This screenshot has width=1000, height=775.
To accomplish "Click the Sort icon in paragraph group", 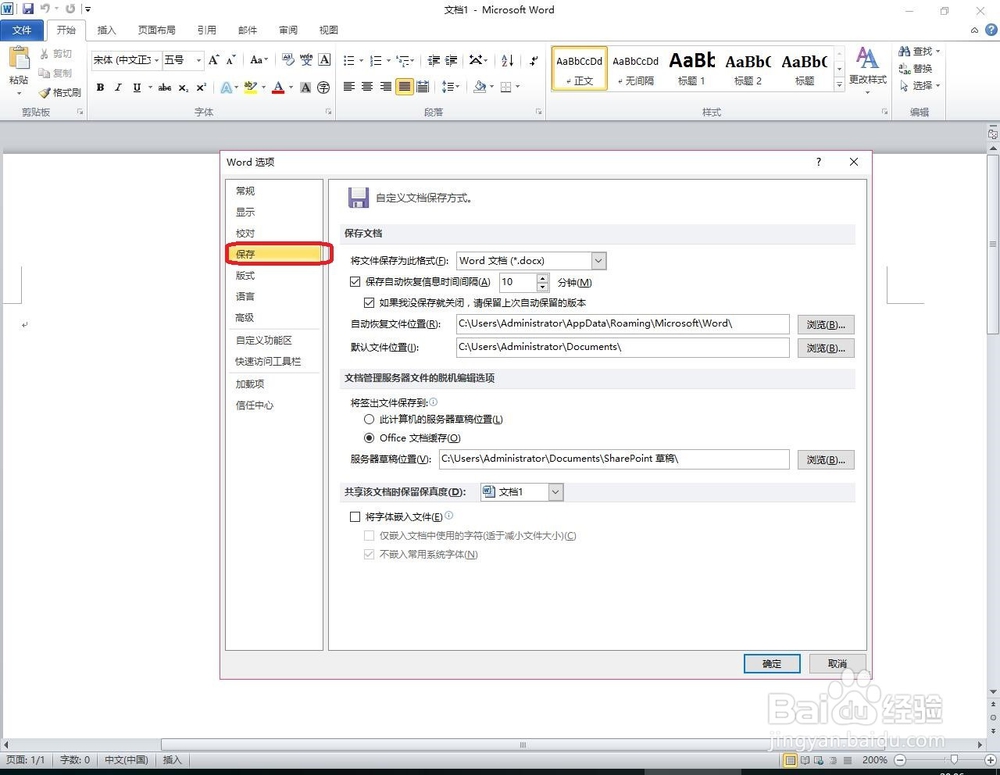I will [508, 61].
